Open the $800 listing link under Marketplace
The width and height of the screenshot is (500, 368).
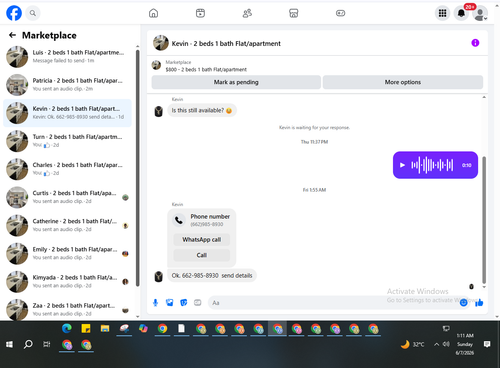(x=206, y=69)
